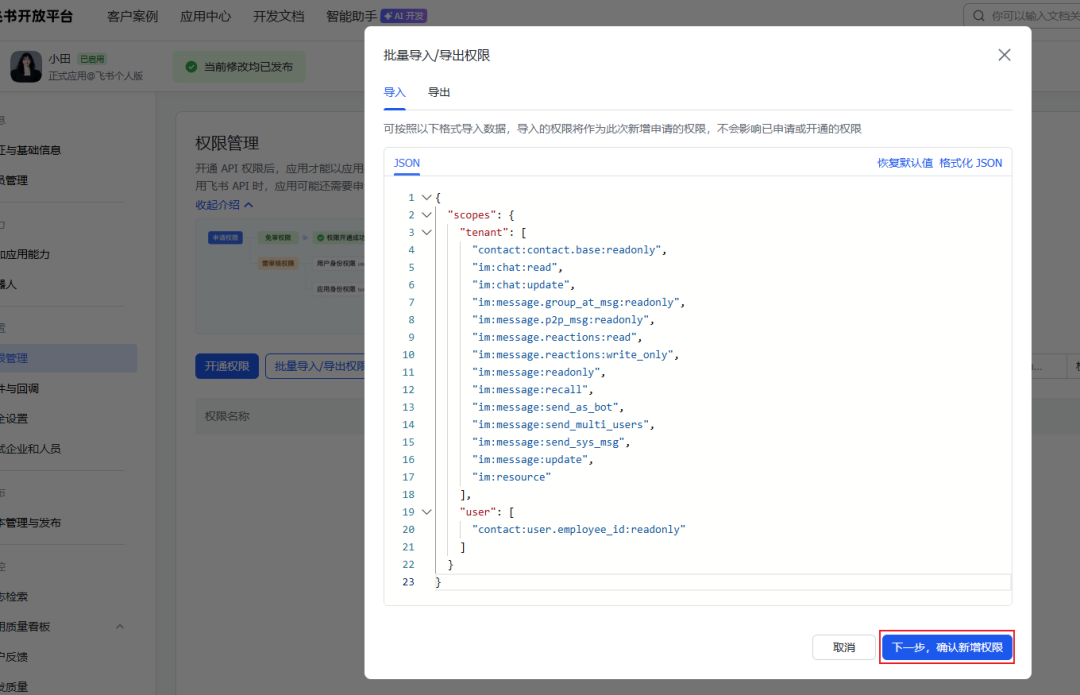Click the AI 开发 badge
Viewport: 1080px width, 695px height.
(404, 16)
